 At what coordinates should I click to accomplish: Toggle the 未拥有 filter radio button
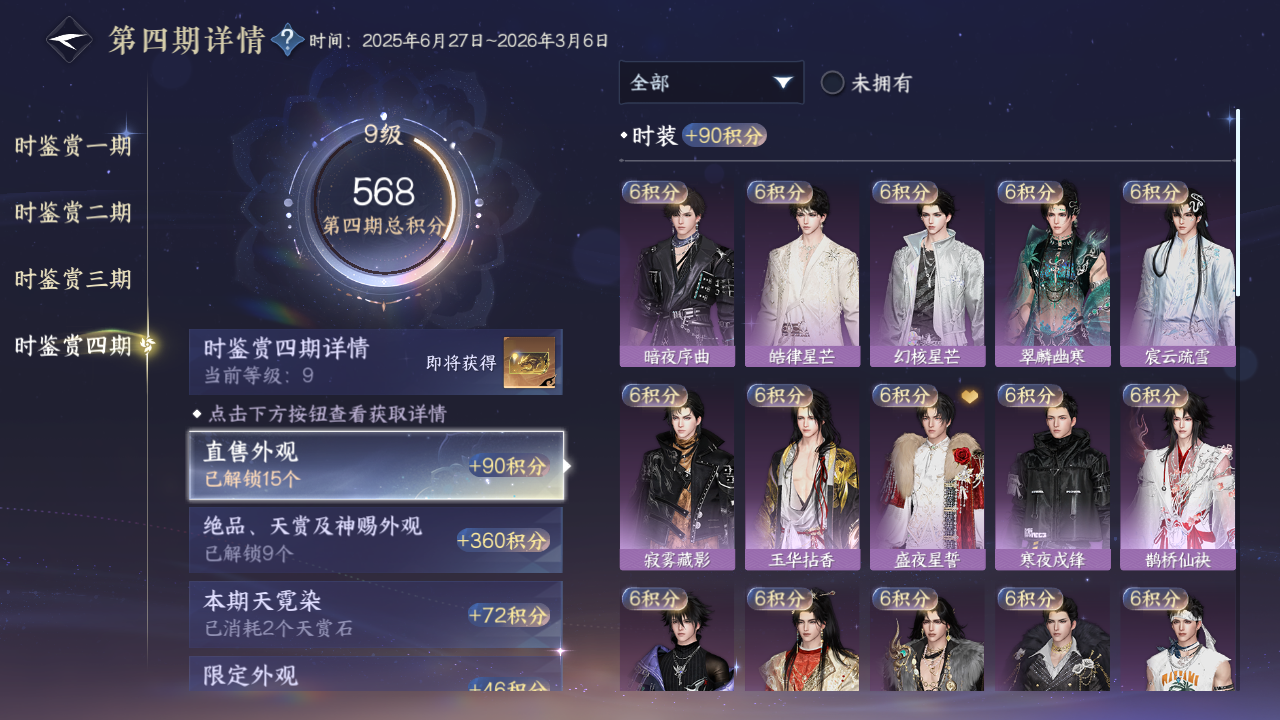(832, 83)
